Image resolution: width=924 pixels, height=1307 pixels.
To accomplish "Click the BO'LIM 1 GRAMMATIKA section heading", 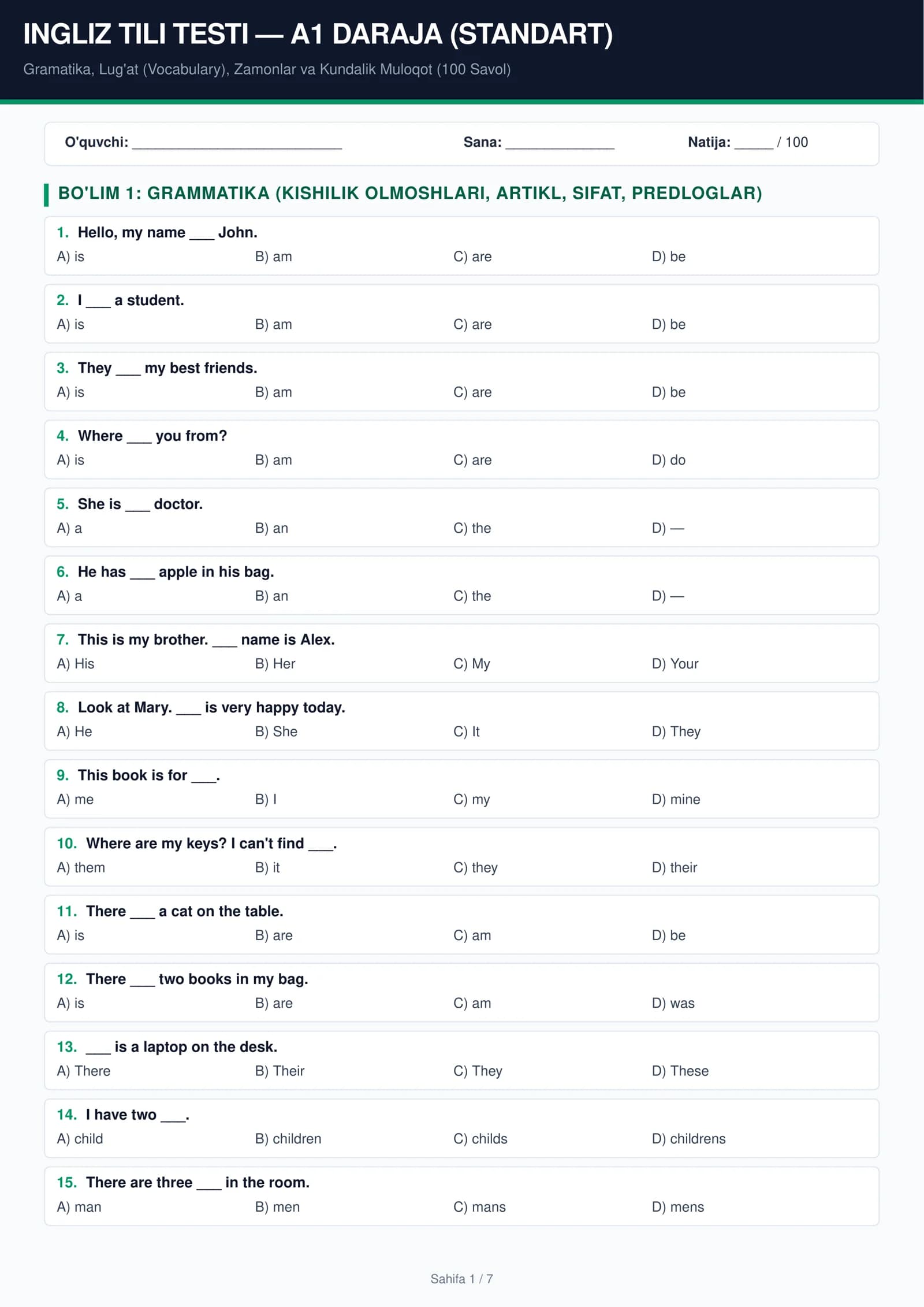I will tap(410, 193).
